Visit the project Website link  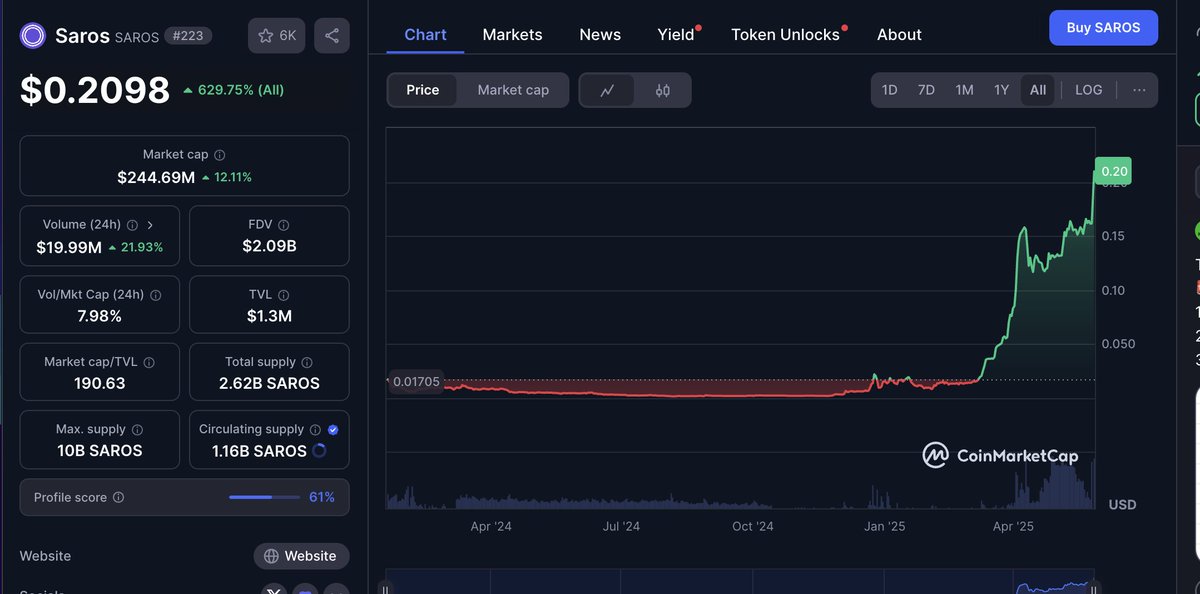pyautogui.click(x=301, y=556)
